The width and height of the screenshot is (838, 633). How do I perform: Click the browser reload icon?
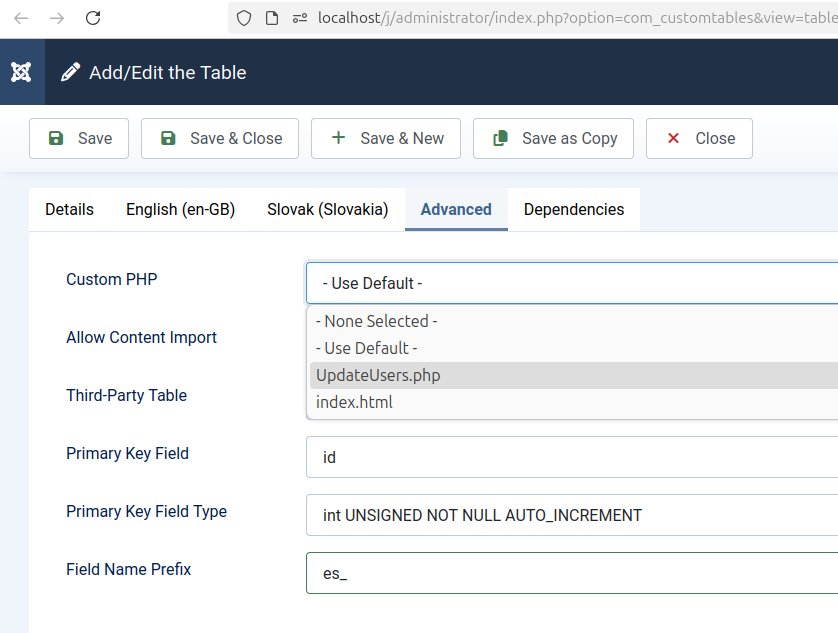(93, 18)
